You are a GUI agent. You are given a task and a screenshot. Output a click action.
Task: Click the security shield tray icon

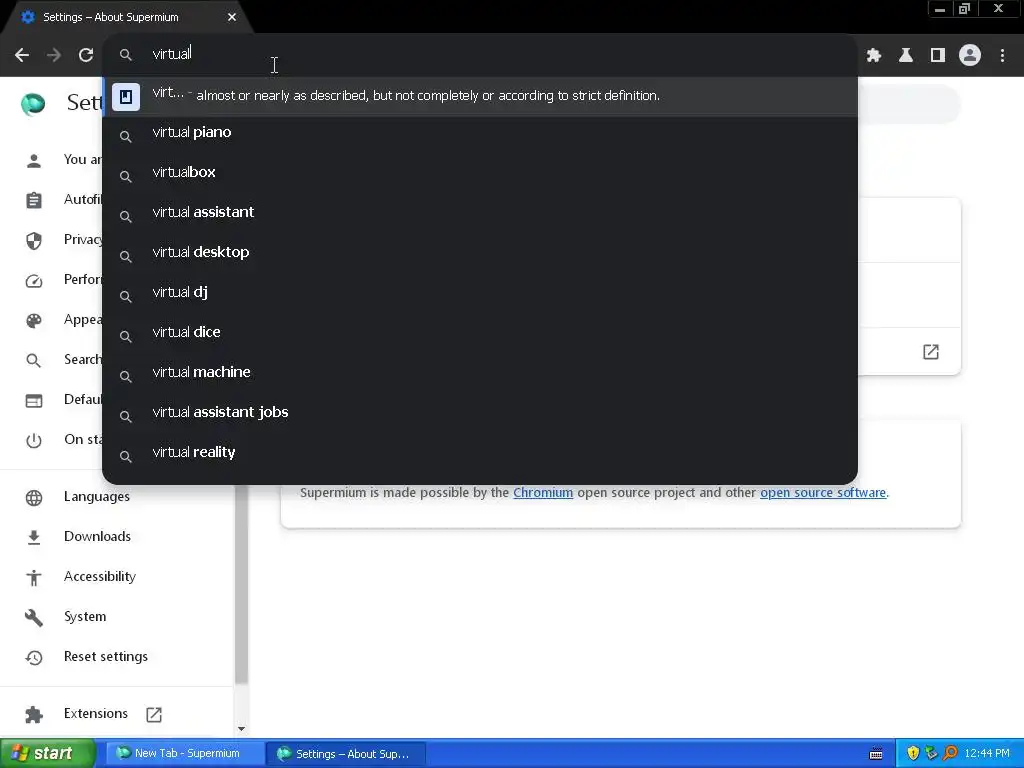point(913,754)
